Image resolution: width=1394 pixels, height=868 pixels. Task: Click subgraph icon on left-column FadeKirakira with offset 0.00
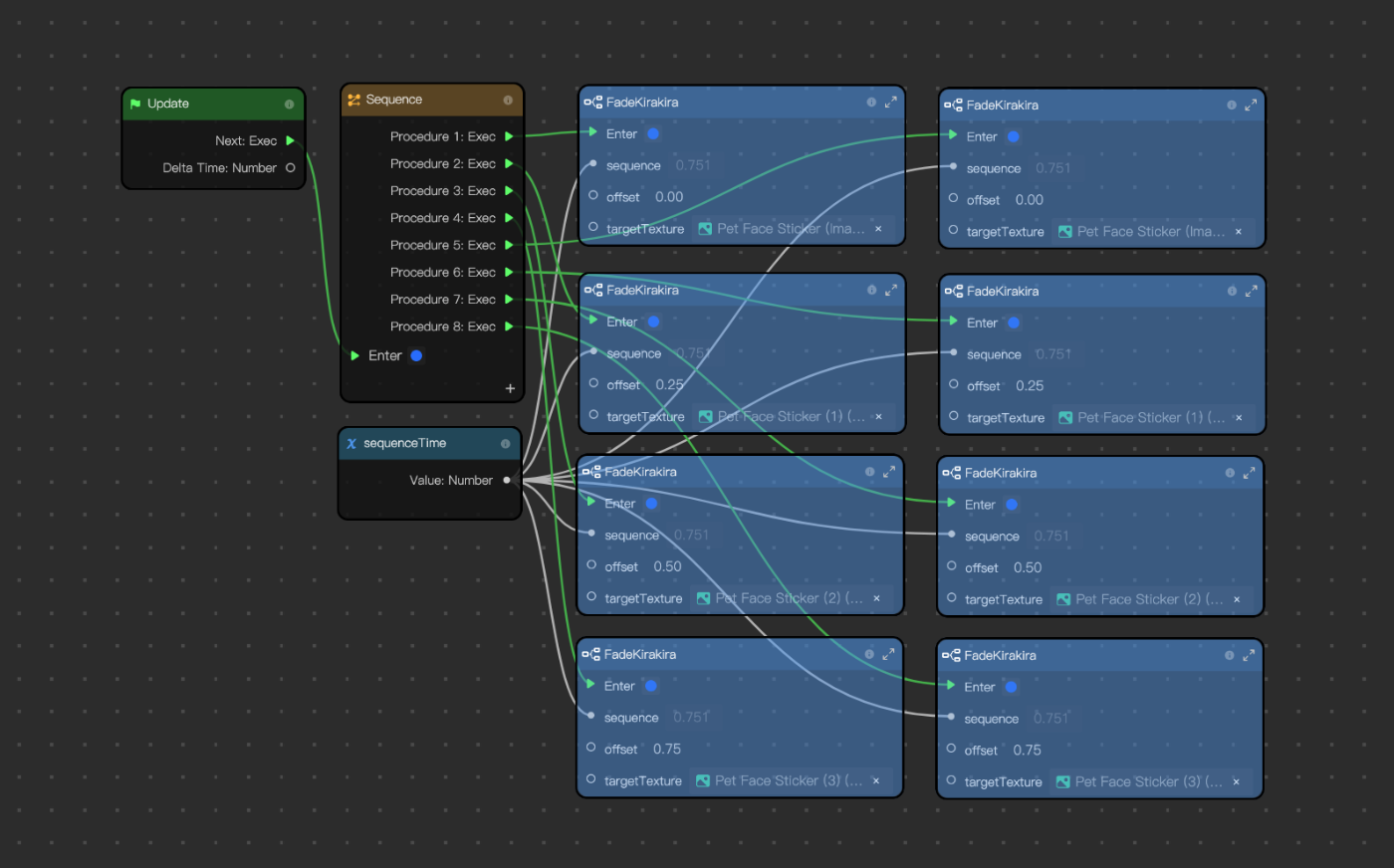coord(592,103)
